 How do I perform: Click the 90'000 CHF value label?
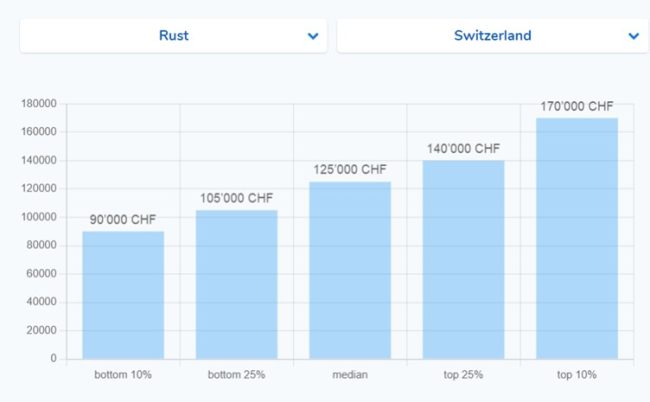[123, 219]
